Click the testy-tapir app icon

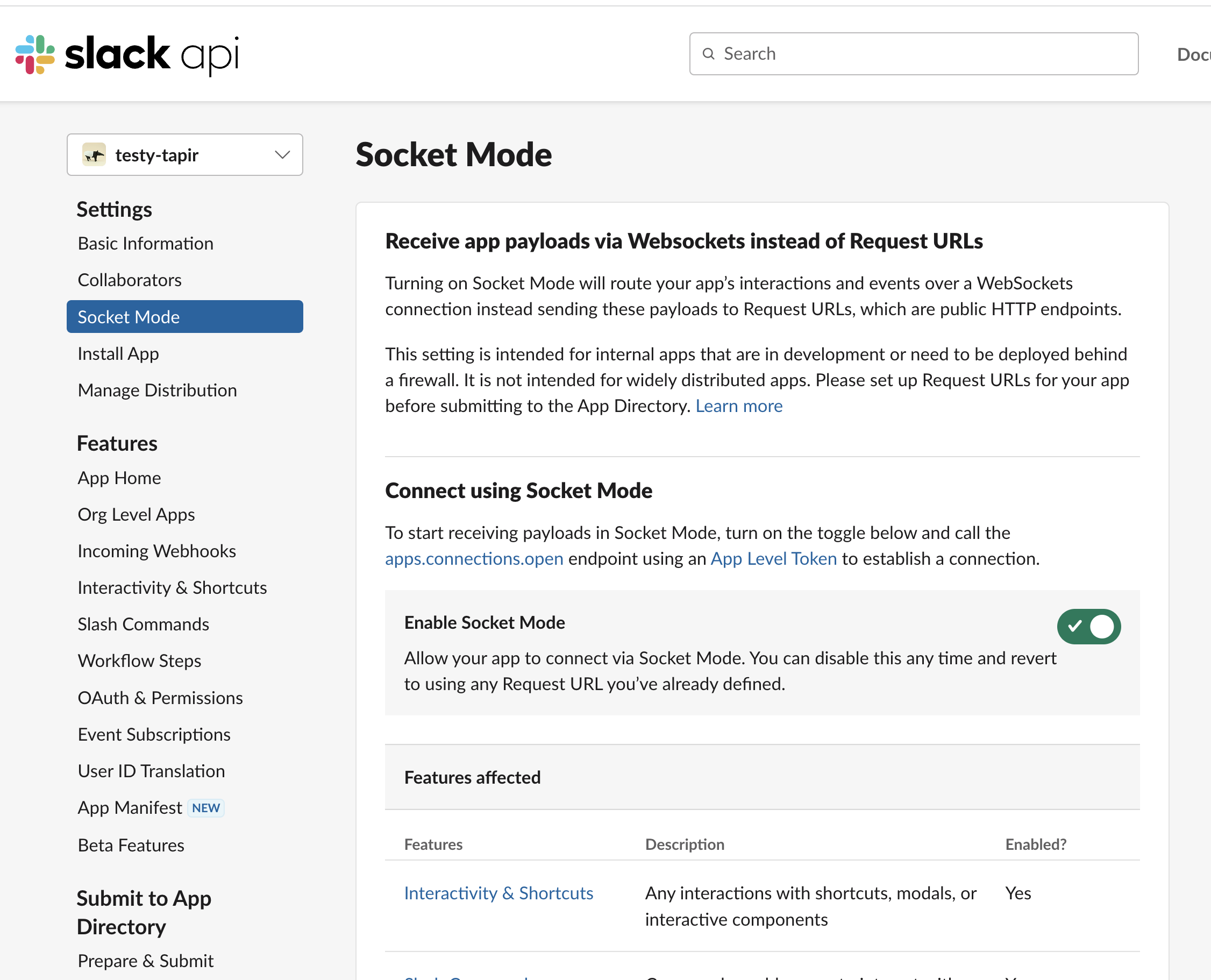tap(95, 155)
